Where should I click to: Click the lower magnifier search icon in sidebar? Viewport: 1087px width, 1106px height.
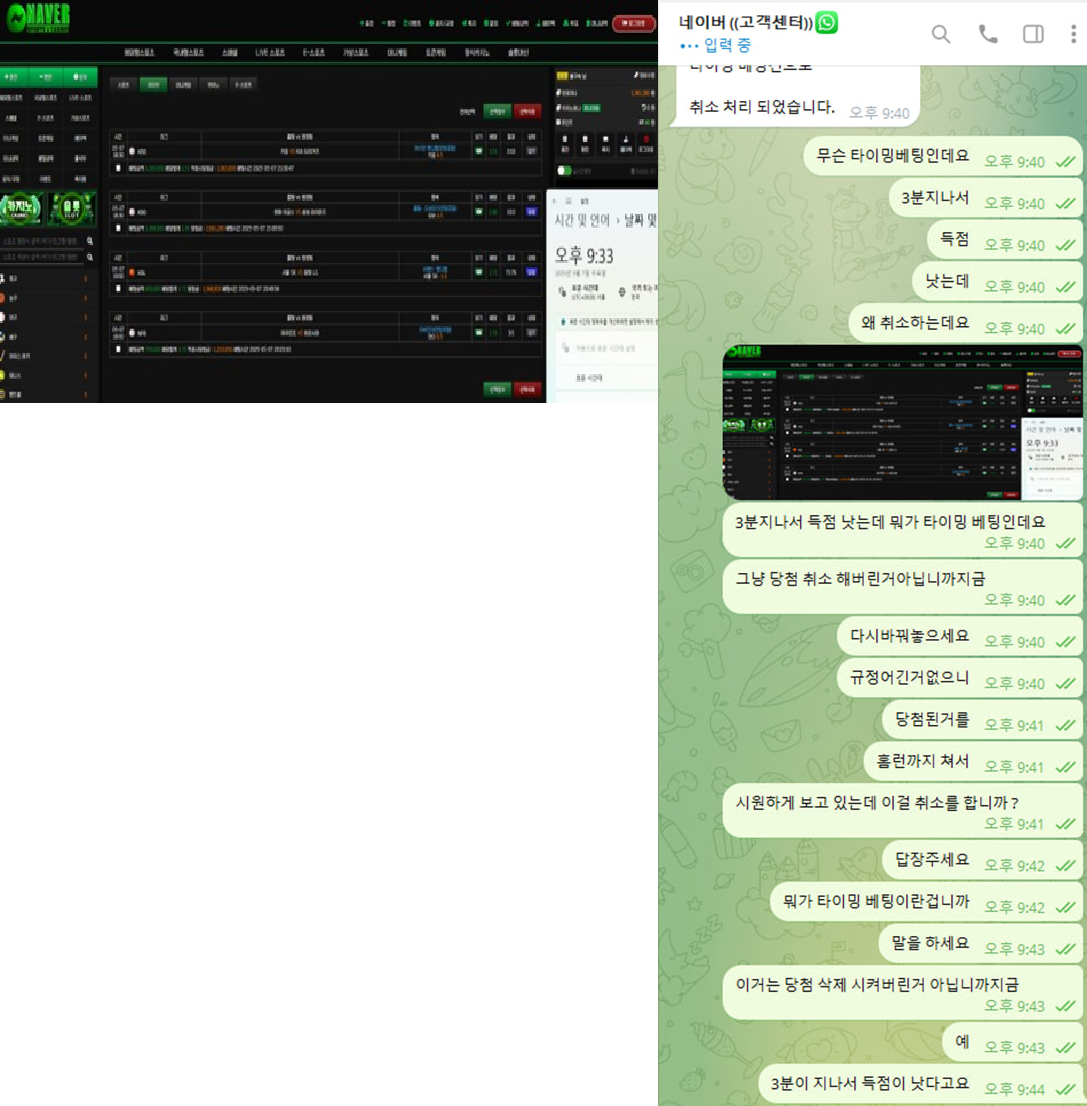coord(90,257)
